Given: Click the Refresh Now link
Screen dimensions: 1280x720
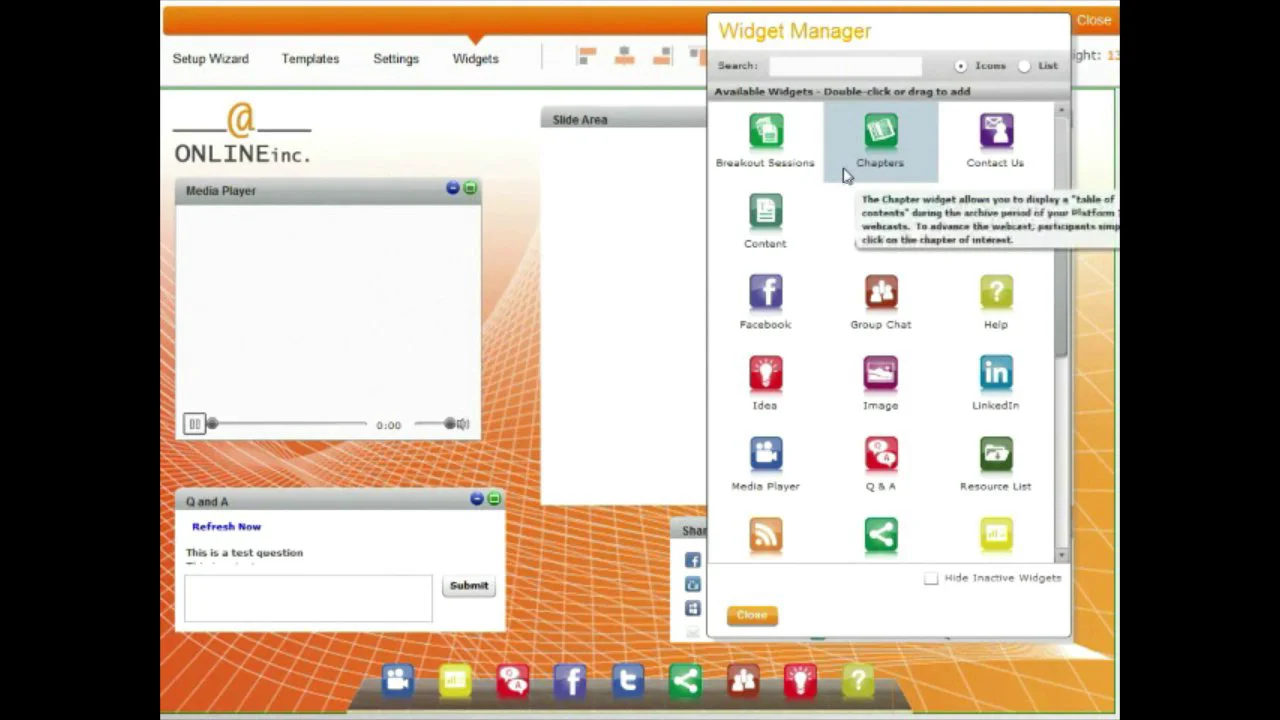Looking at the screenshot, I should coord(226,527).
